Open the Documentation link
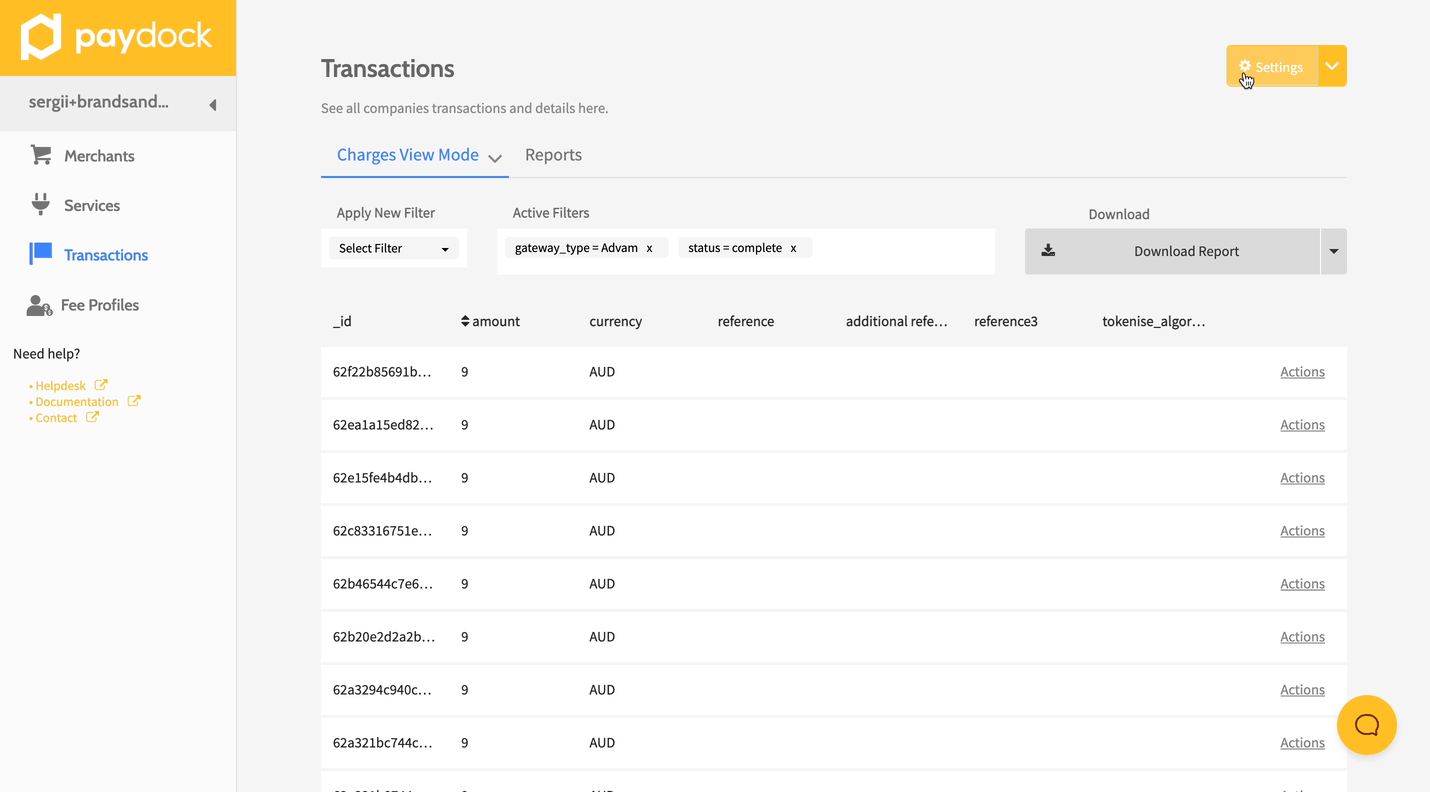The height and width of the screenshot is (792, 1430). (x=77, y=402)
